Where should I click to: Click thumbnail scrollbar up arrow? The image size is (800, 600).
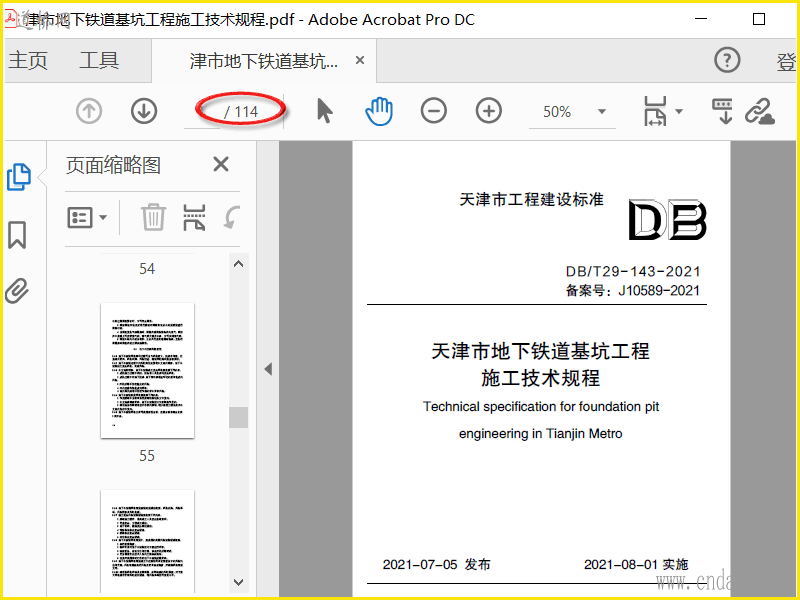[x=238, y=264]
